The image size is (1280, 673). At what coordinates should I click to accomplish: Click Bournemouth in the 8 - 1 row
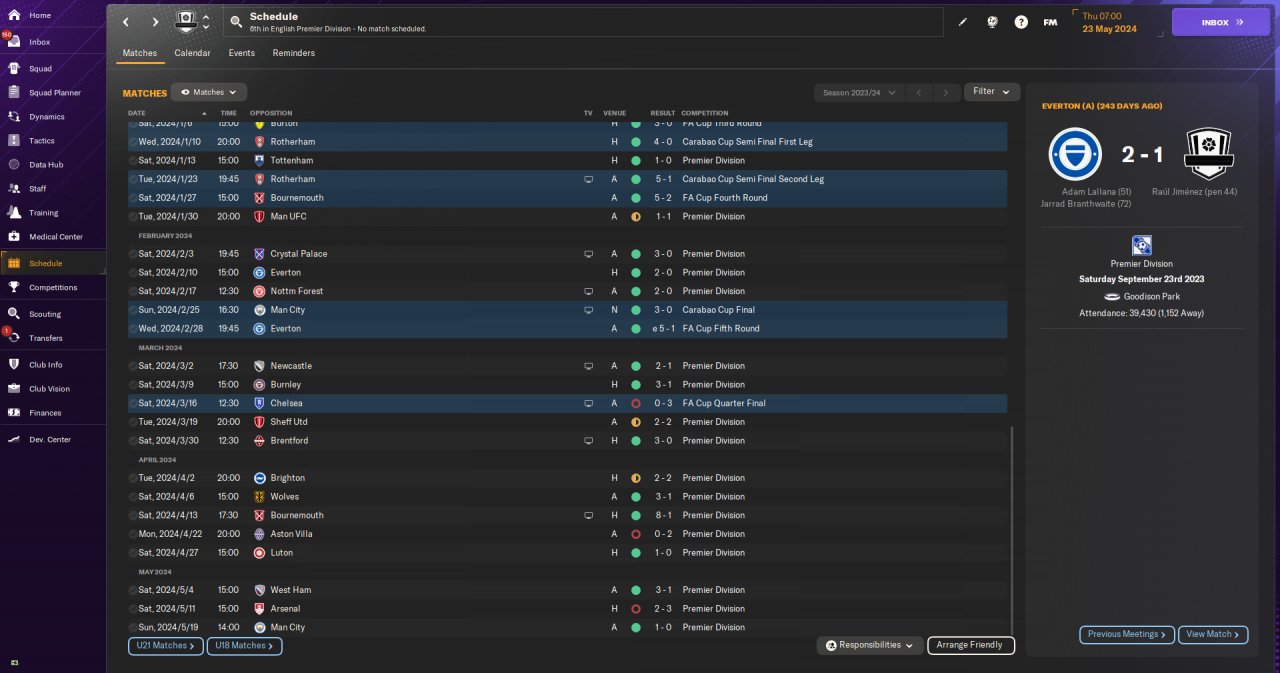(x=297, y=516)
